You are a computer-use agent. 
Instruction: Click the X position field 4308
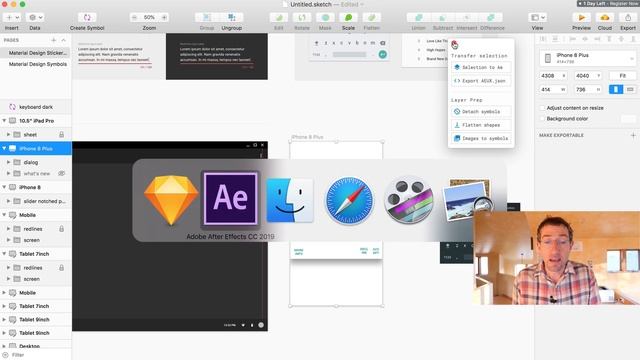tap(553, 76)
